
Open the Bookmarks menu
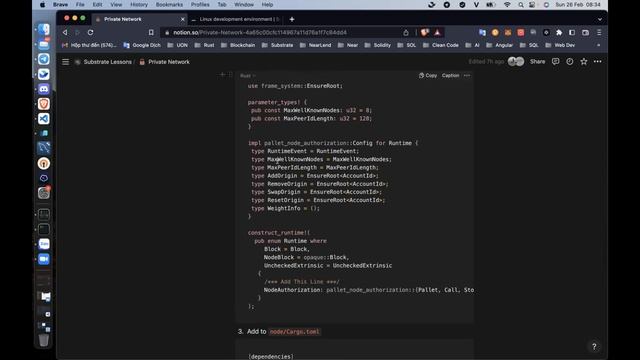tap(169, 5)
